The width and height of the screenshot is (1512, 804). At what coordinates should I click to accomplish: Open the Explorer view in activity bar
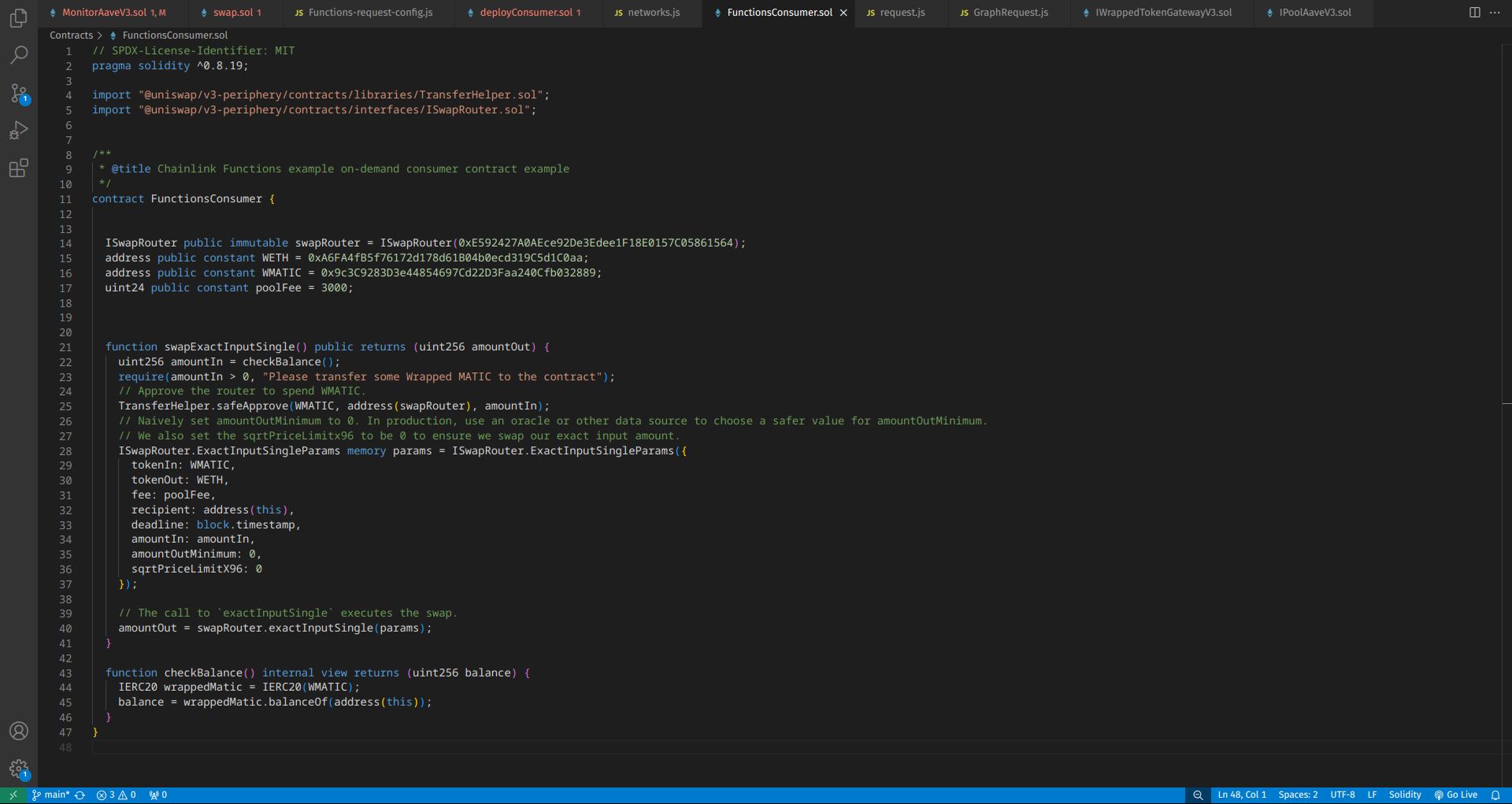coord(19,17)
